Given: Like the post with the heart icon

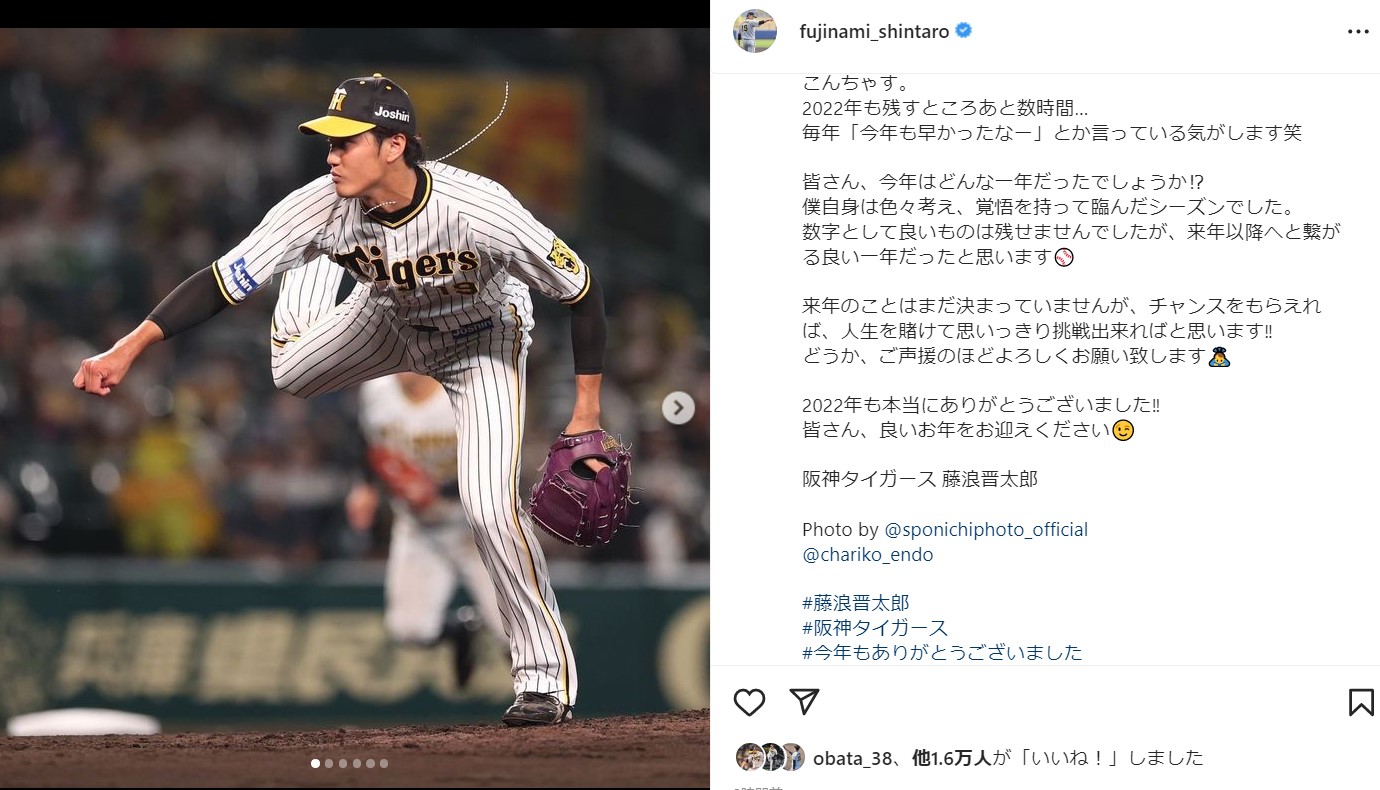Looking at the screenshot, I should point(749,702).
